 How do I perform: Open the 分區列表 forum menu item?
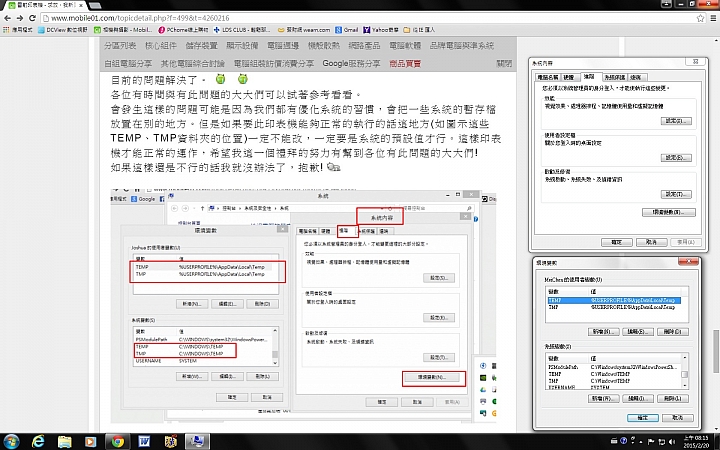[120, 45]
